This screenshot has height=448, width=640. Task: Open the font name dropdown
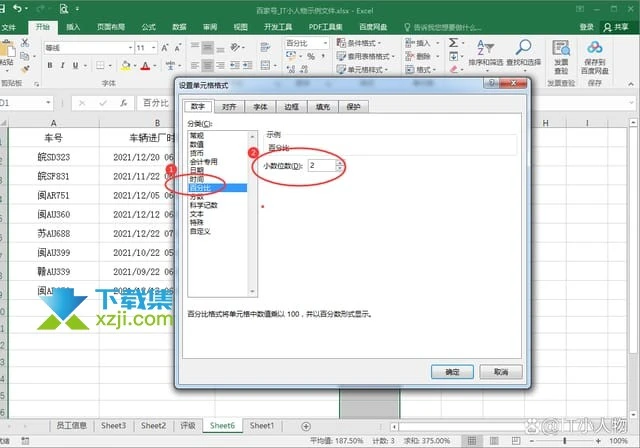click(x=130, y=48)
